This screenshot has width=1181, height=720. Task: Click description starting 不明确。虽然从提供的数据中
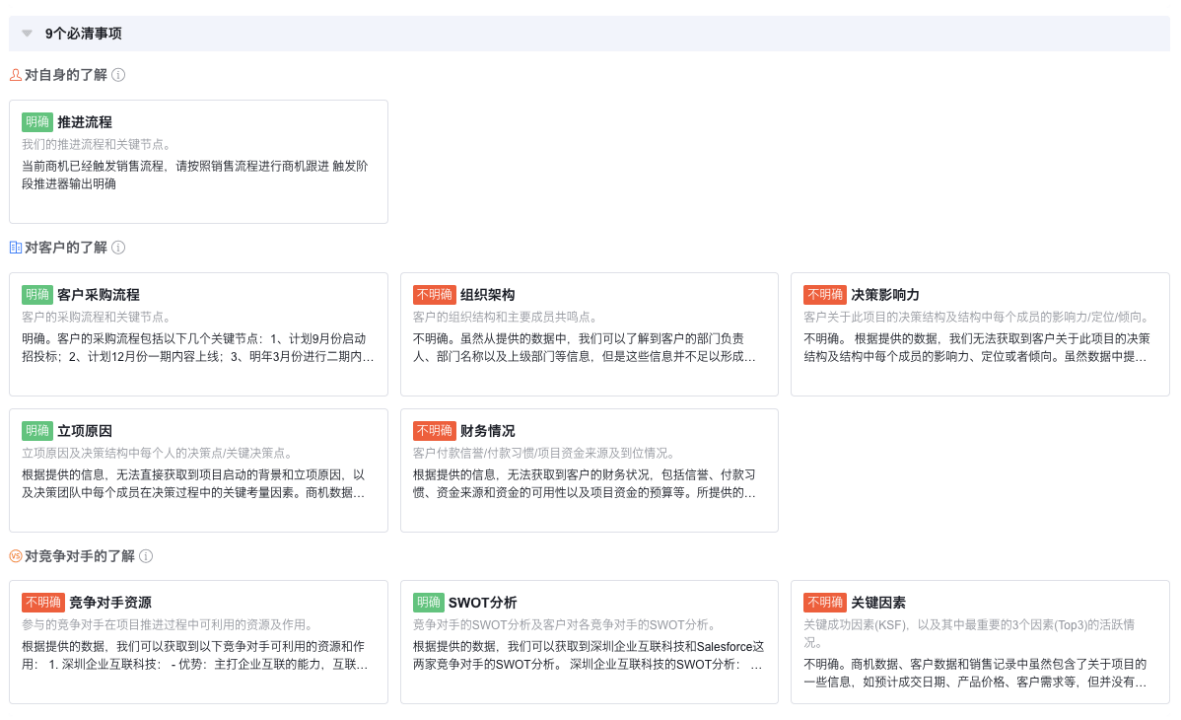pyautogui.click(x=584, y=347)
